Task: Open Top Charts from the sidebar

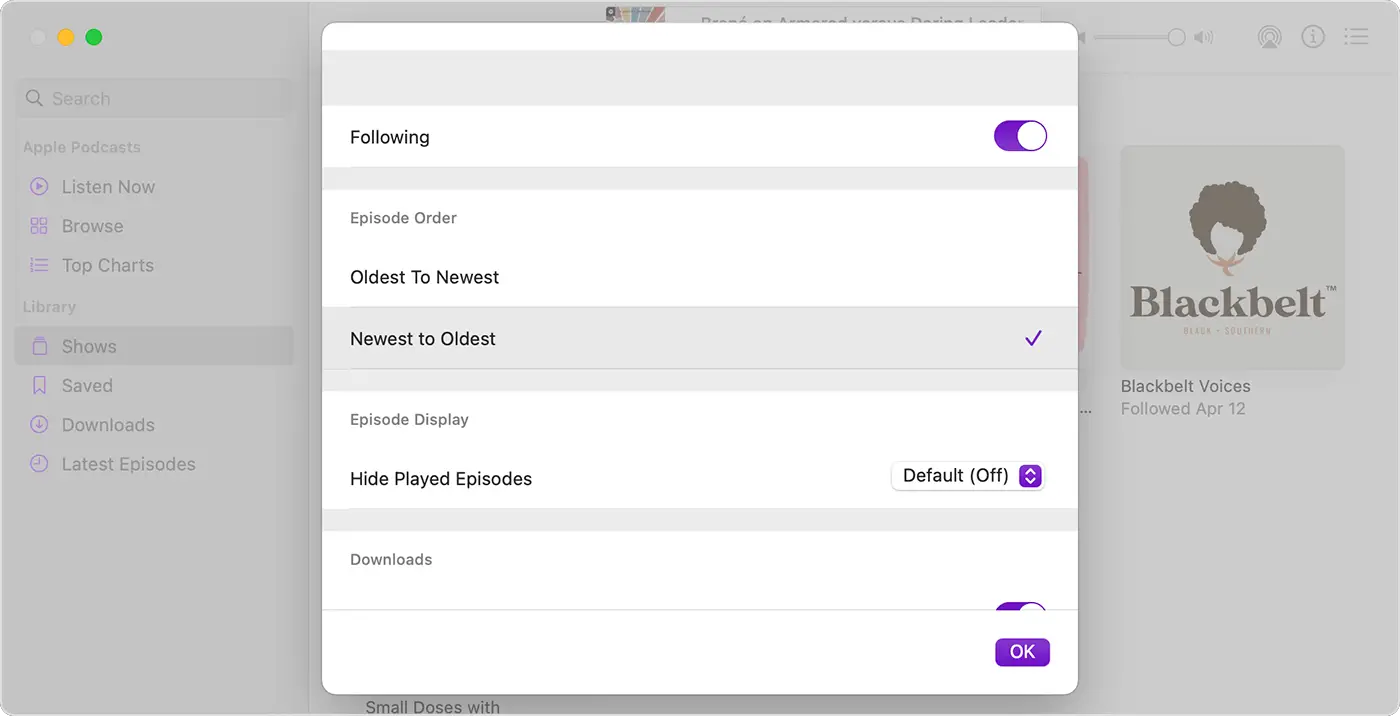Action: tap(107, 265)
